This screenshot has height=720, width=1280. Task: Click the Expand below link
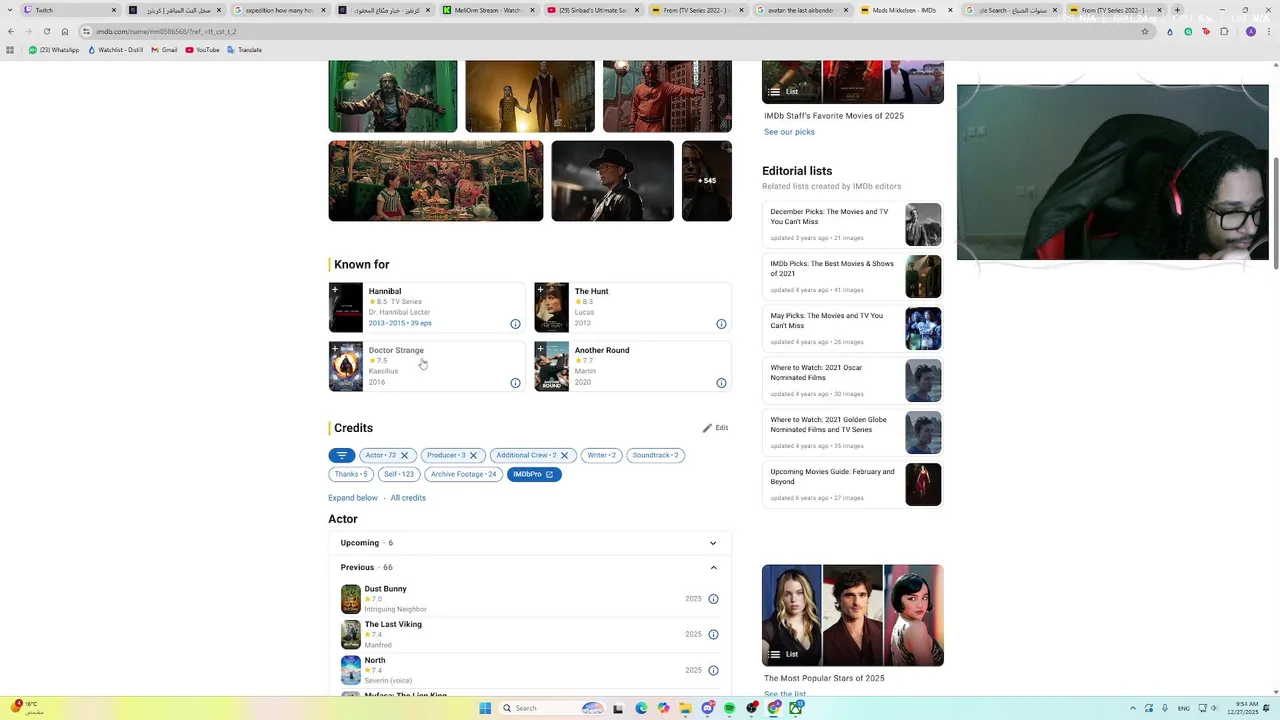[353, 498]
